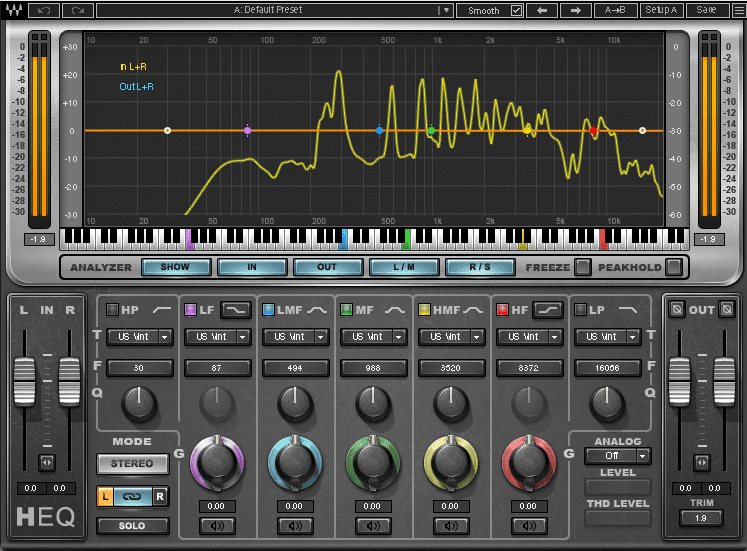Screen dimensions: 747x551
Task: Toggle the purple LF band on/off
Action: click(190, 310)
